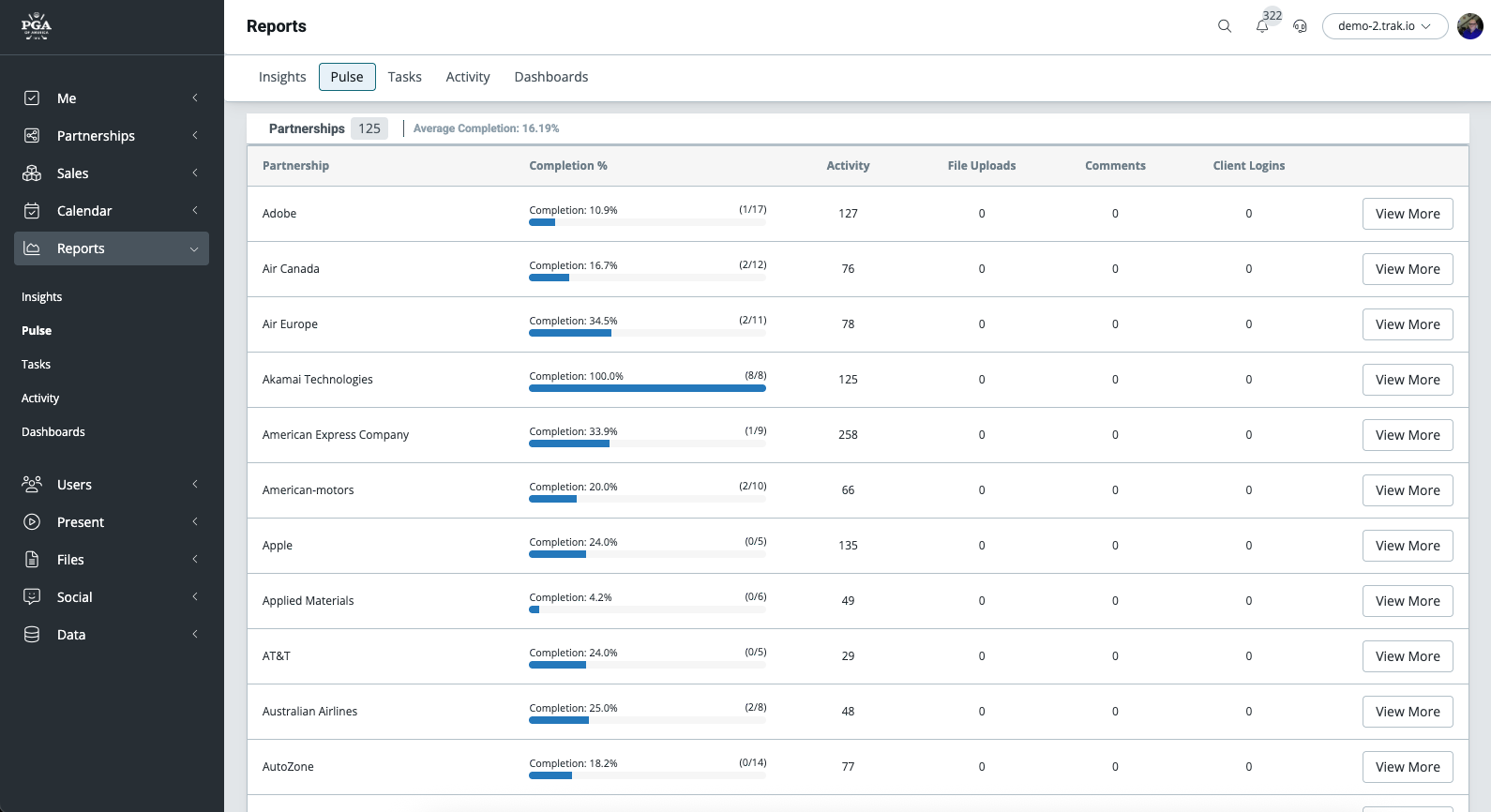Open View More for Air Europe

[1408, 324]
